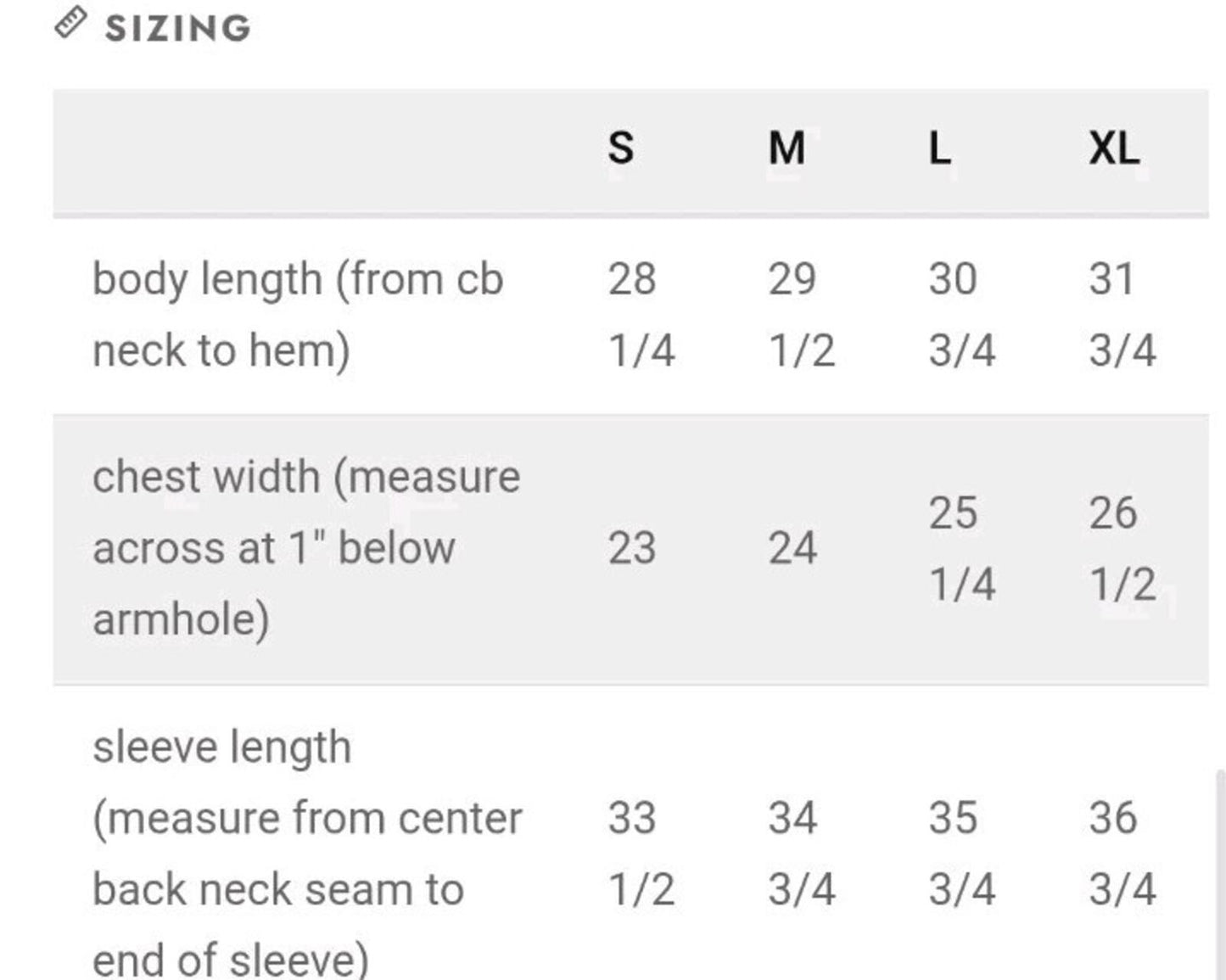This screenshot has width=1226, height=980.
Task: Click the 36 3/4 sleeve length value
Action: pyautogui.click(x=1122, y=854)
